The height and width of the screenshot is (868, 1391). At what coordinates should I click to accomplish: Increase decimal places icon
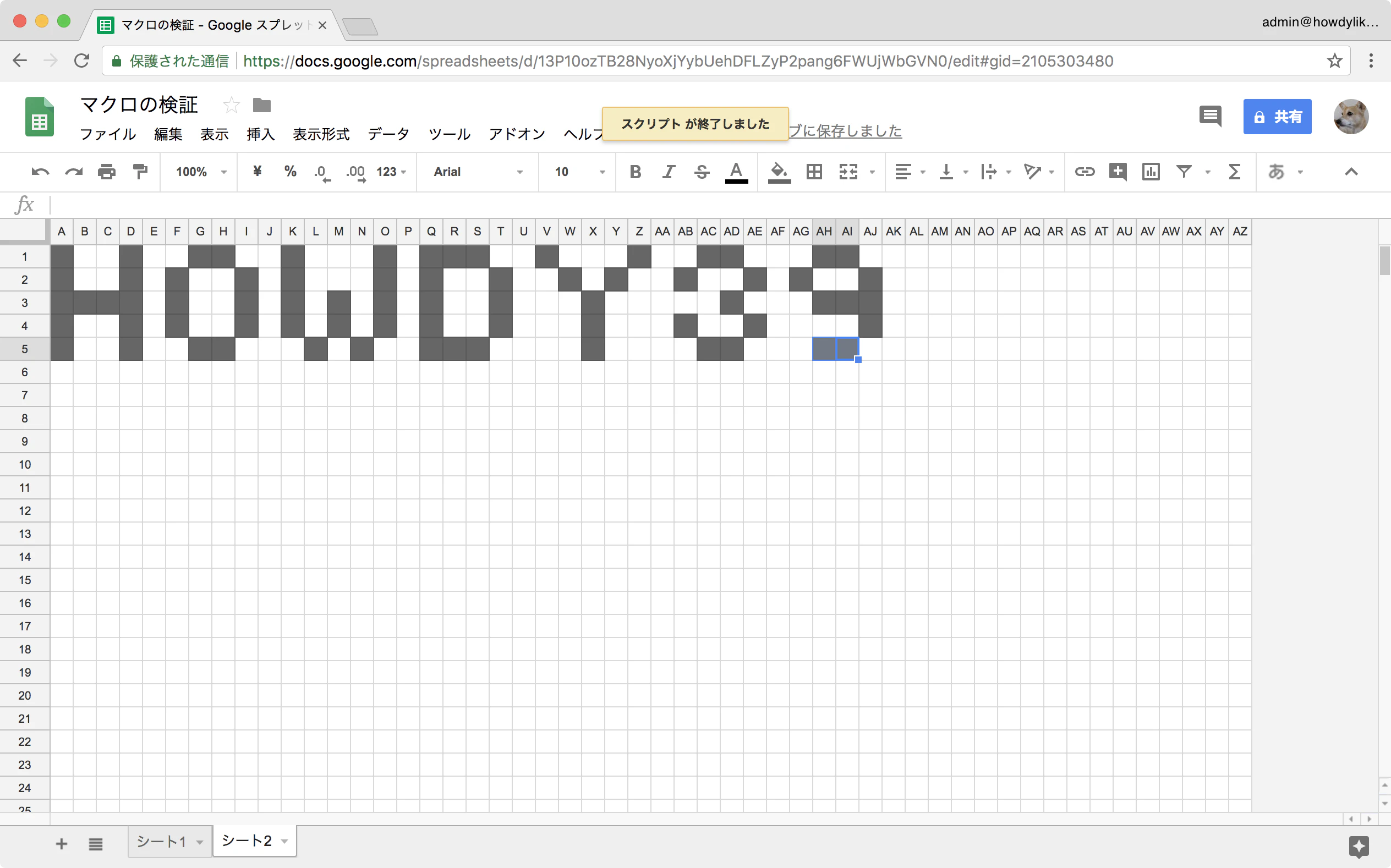pos(355,172)
